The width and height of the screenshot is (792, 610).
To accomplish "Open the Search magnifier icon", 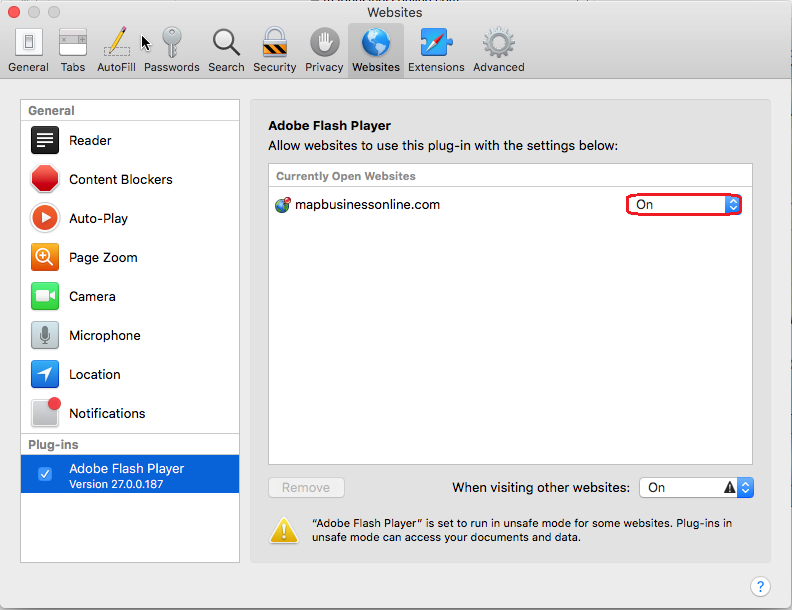I will (x=226, y=42).
